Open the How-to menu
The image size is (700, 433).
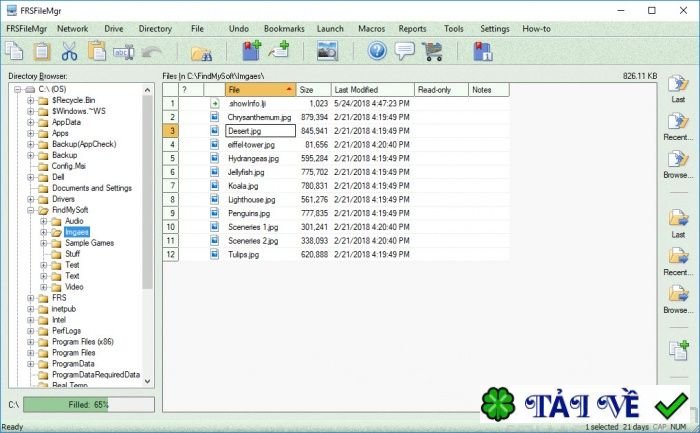[x=536, y=29]
